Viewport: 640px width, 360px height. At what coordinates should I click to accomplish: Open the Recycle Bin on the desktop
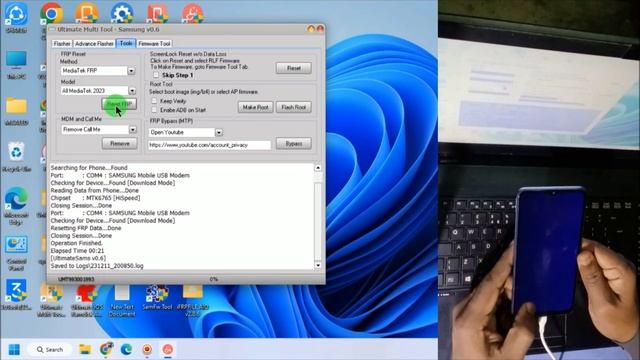[16, 156]
